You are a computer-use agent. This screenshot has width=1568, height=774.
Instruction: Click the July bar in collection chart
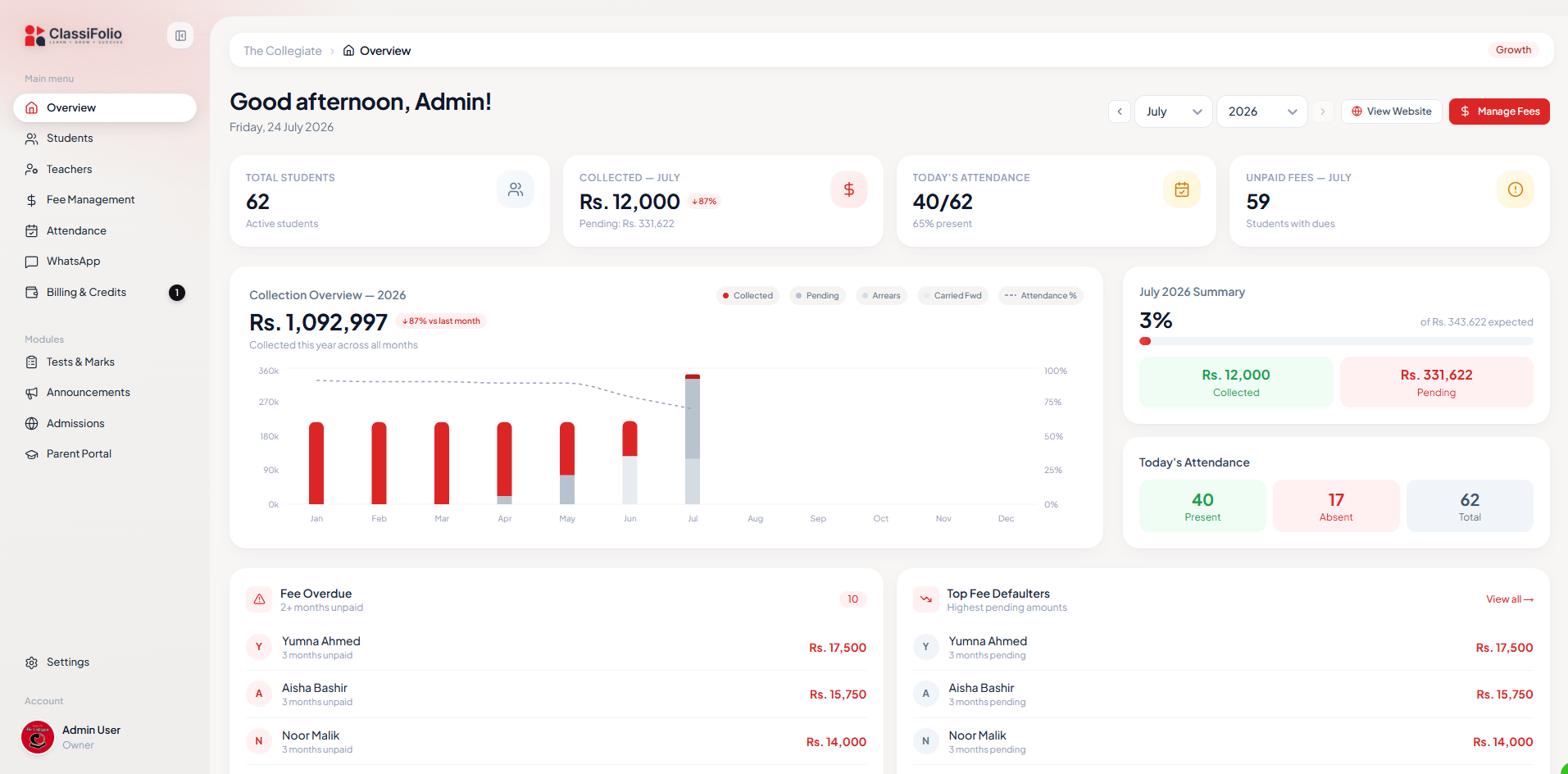click(693, 439)
